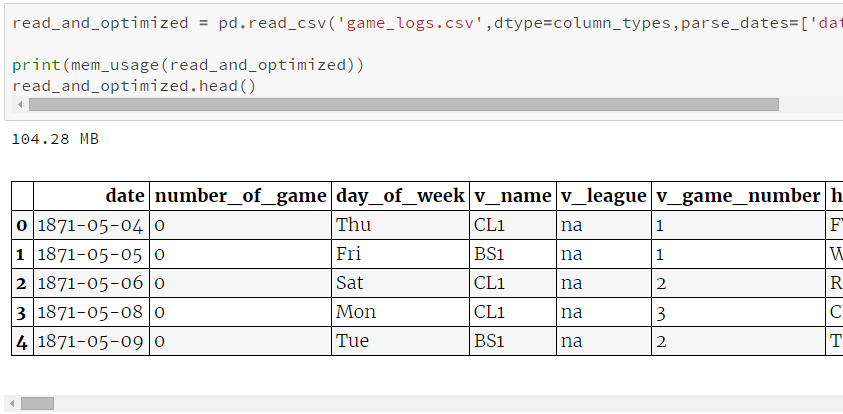Click the 'v_name' column header
The image size is (843, 414).
[513, 196]
